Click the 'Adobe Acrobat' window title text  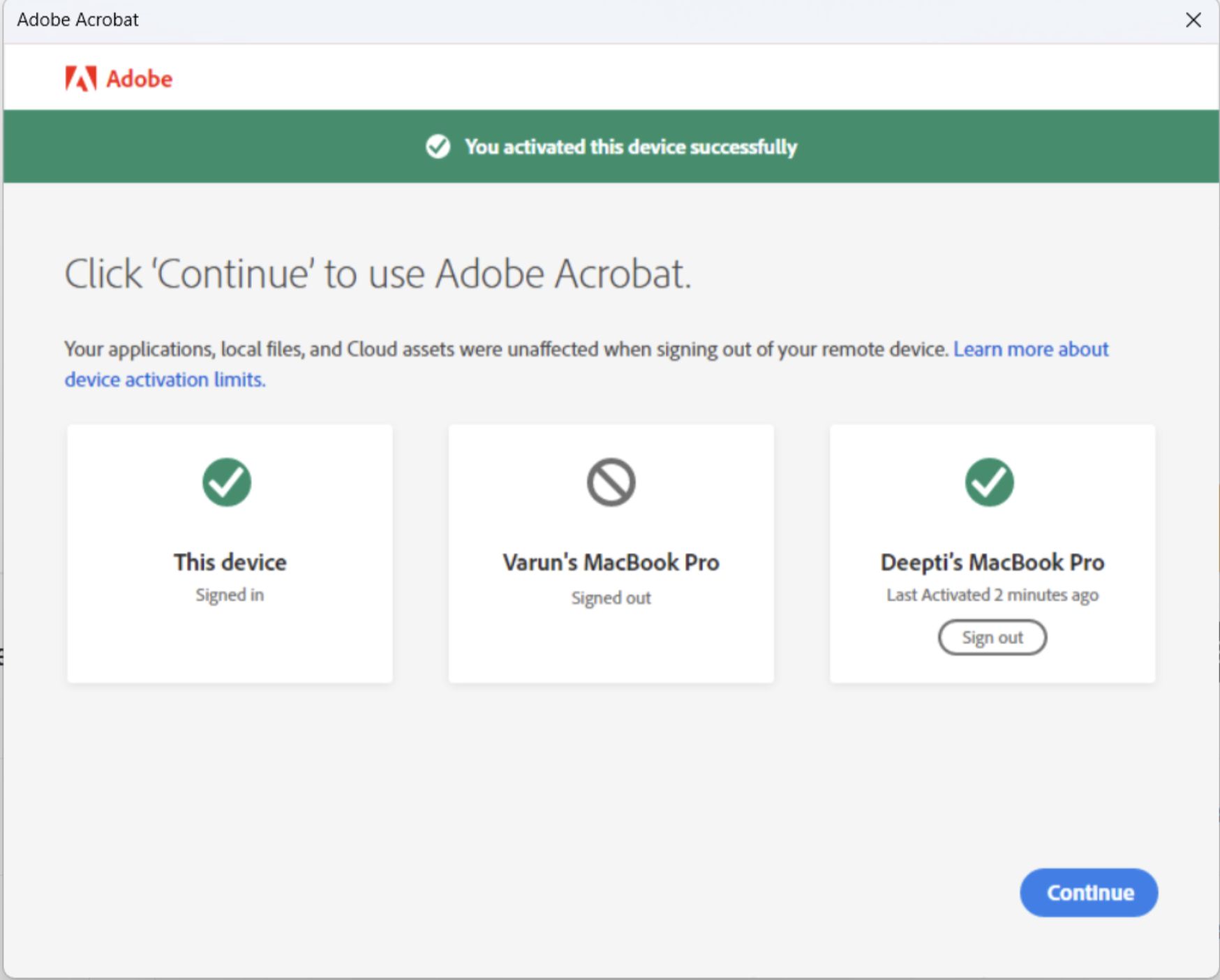[77, 20]
